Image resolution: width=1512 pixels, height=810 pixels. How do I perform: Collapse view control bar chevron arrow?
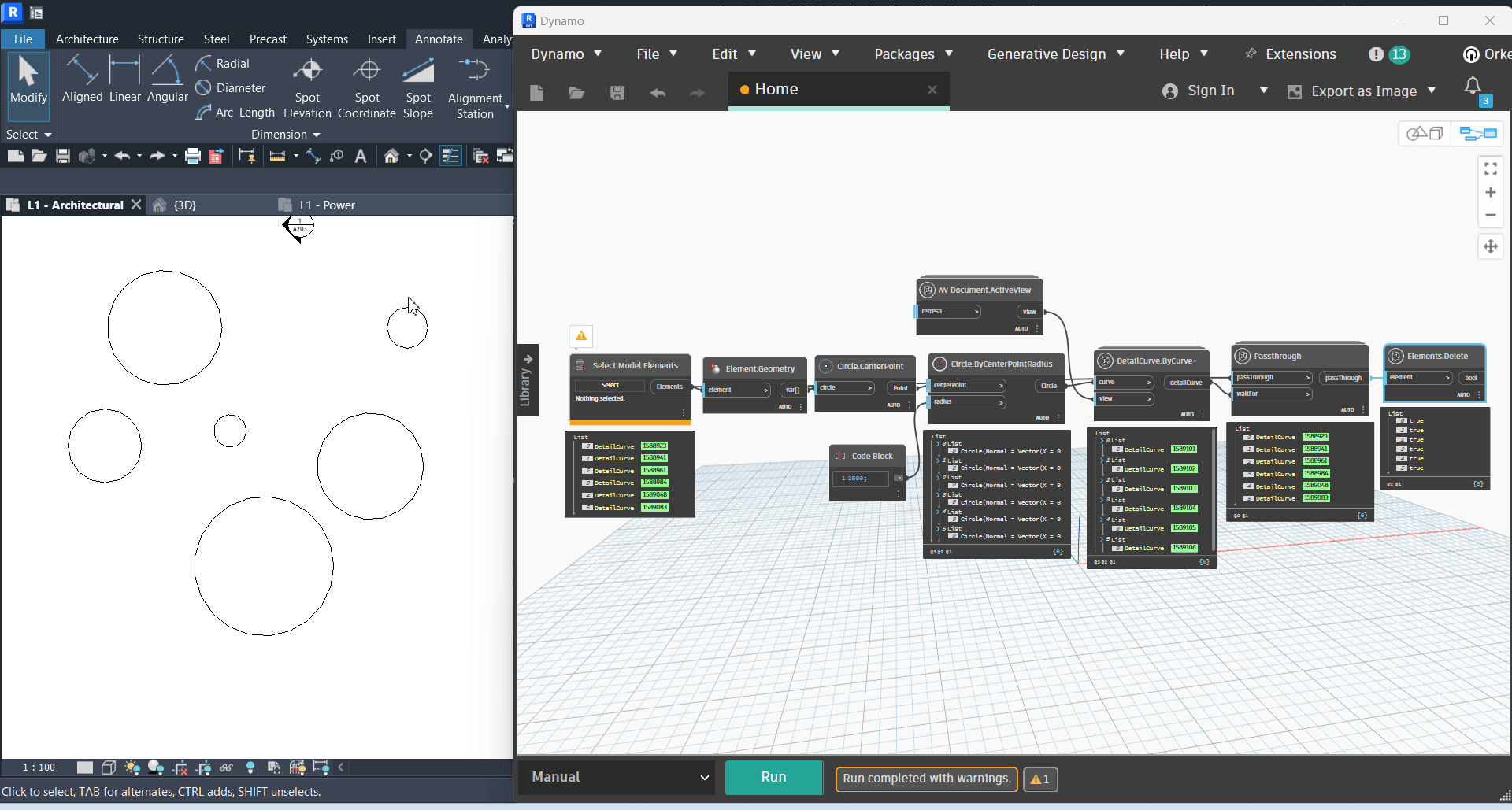(x=341, y=767)
